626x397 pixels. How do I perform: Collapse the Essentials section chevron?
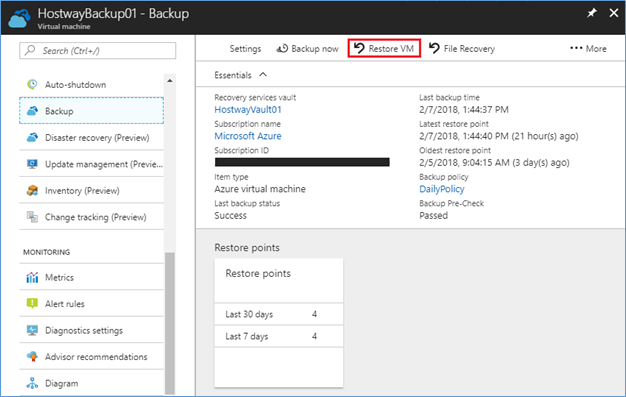pos(263,75)
